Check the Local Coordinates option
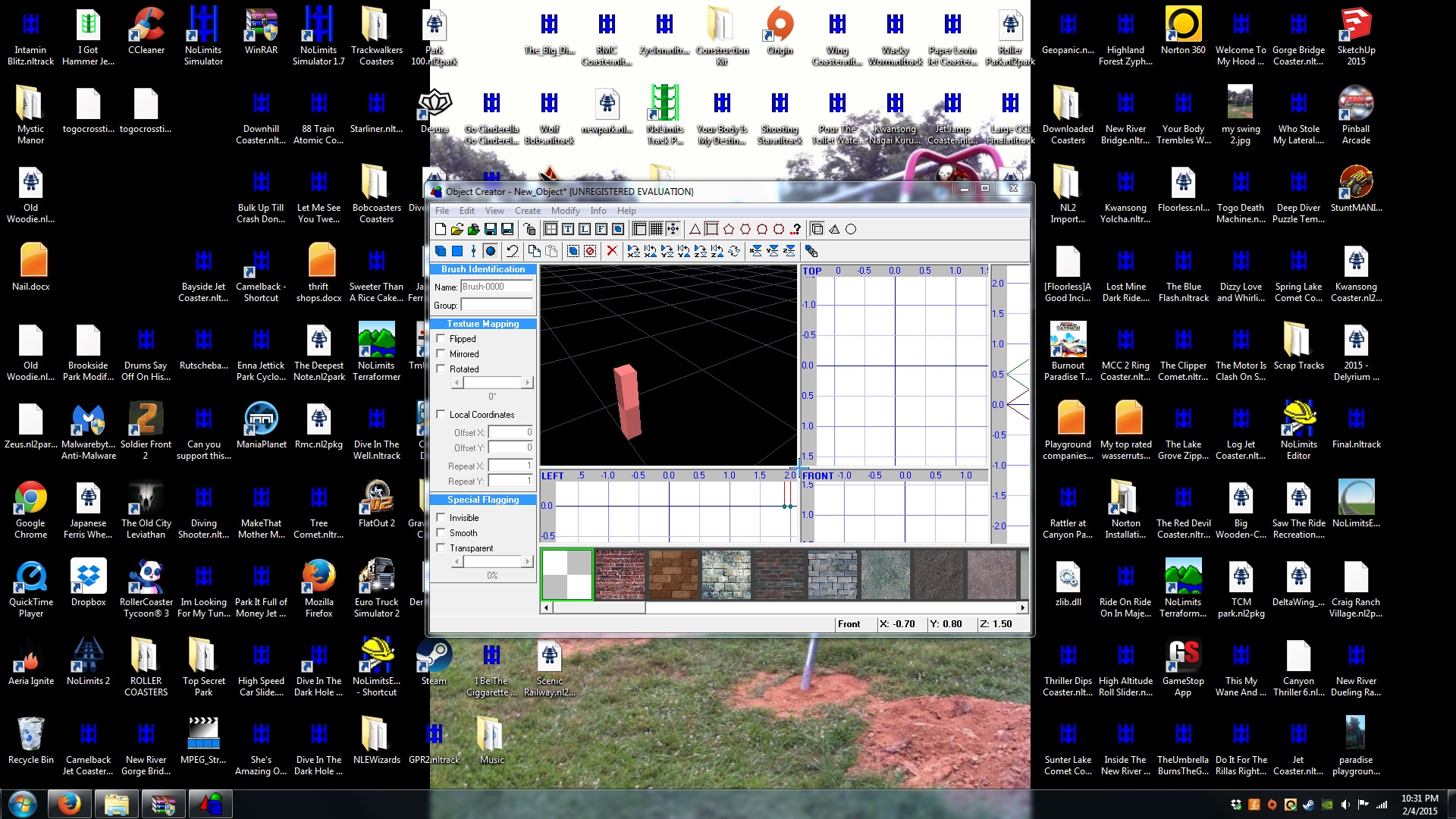Viewport: 1456px width, 819px height. [x=441, y=415]
